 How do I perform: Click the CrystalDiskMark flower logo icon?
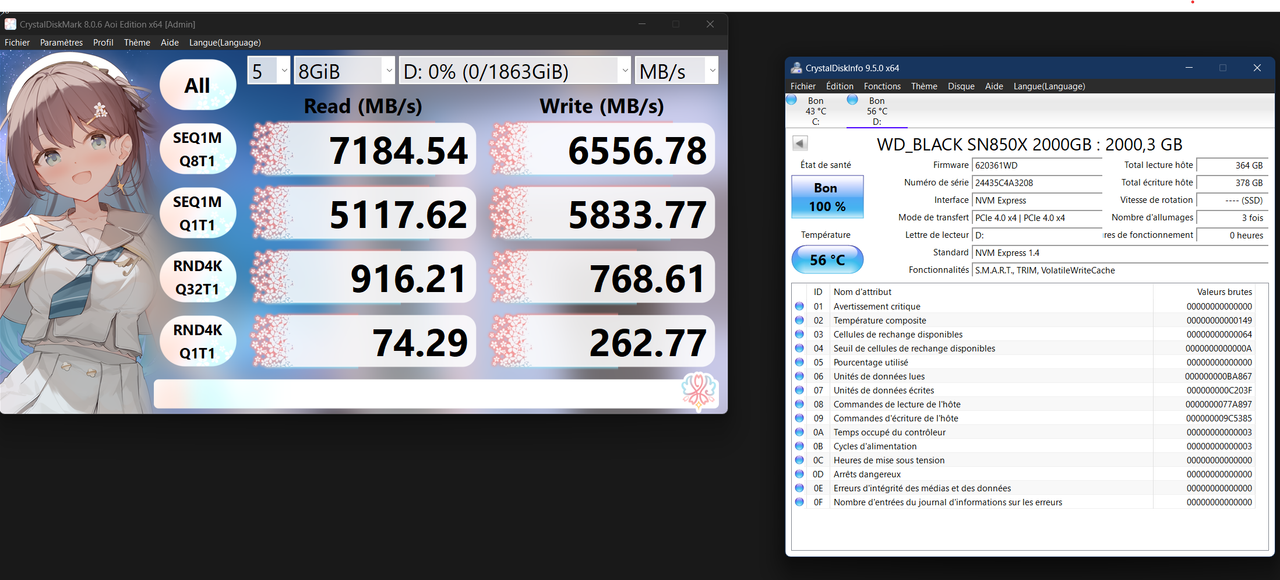[698, 390]
